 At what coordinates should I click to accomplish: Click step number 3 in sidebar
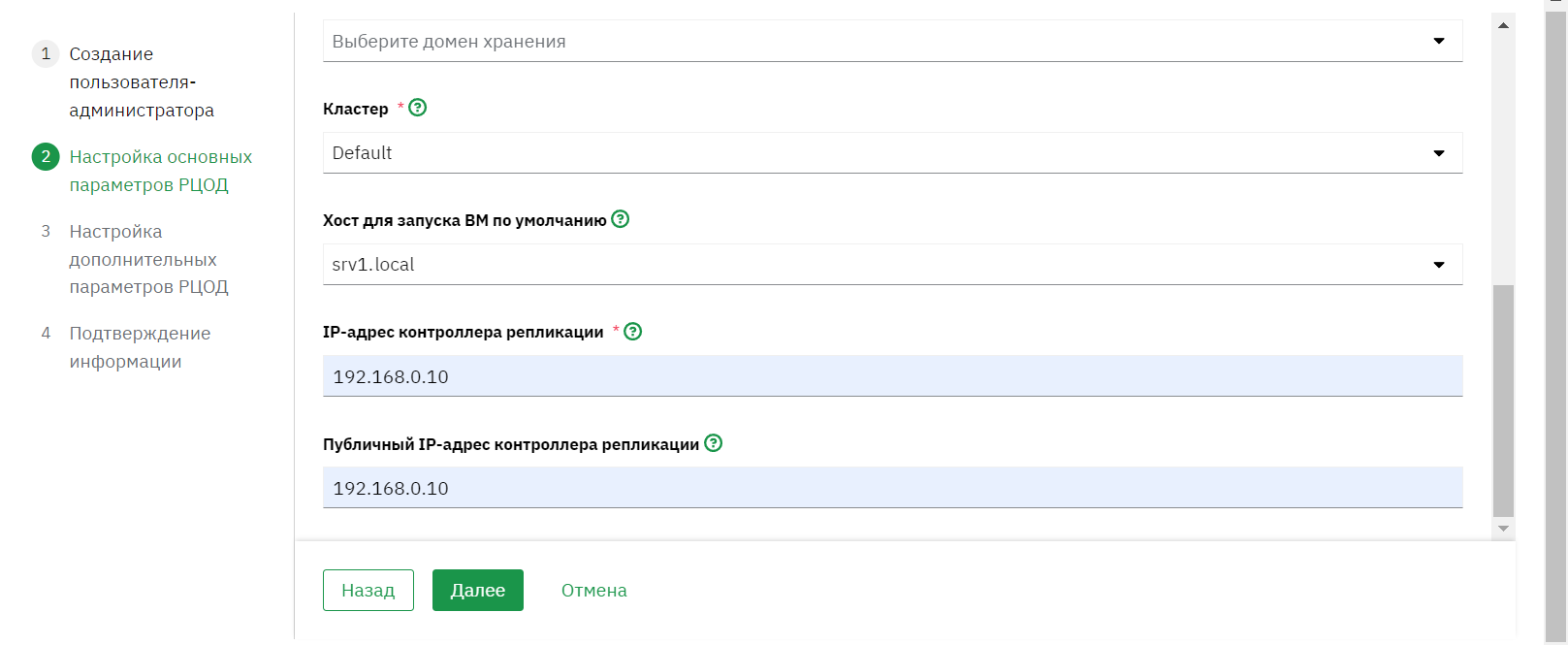[46, 231]
